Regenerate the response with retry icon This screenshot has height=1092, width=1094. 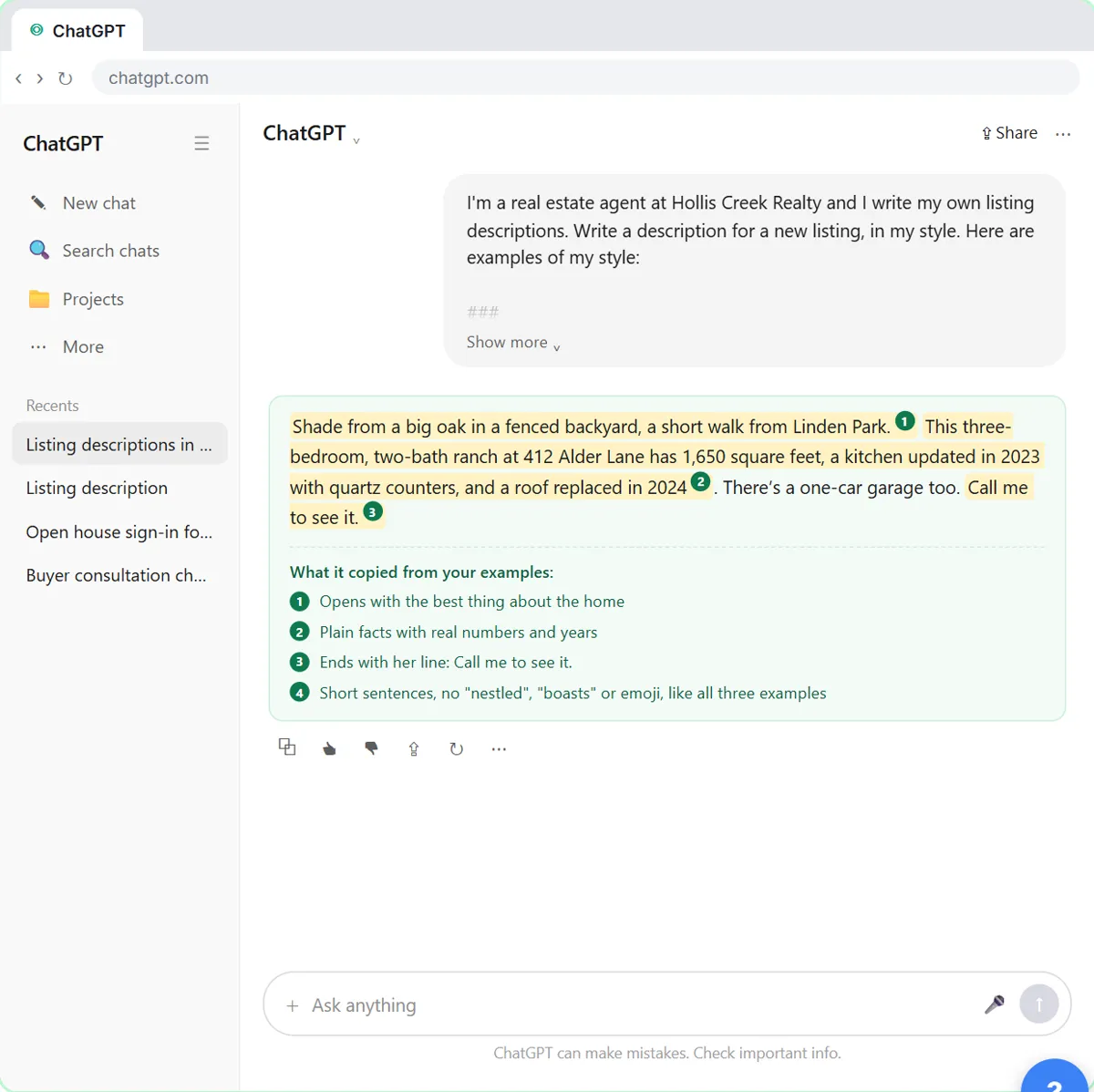pos(456,748)
